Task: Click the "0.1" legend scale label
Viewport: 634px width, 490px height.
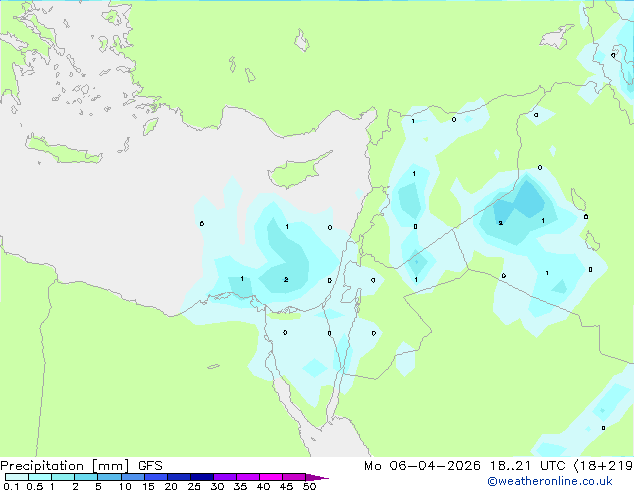Action: point(11,486)
